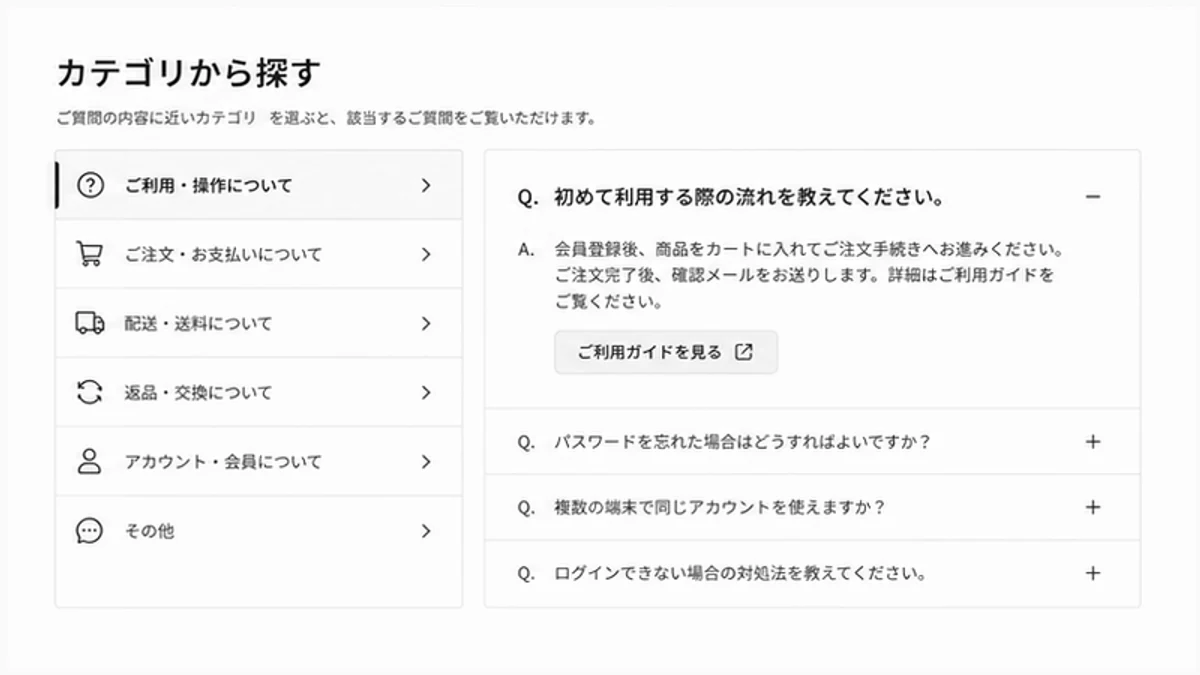Open the ご利用ガイドを見る button
The height and width of the screenshot is (675, 1200).
666,352
